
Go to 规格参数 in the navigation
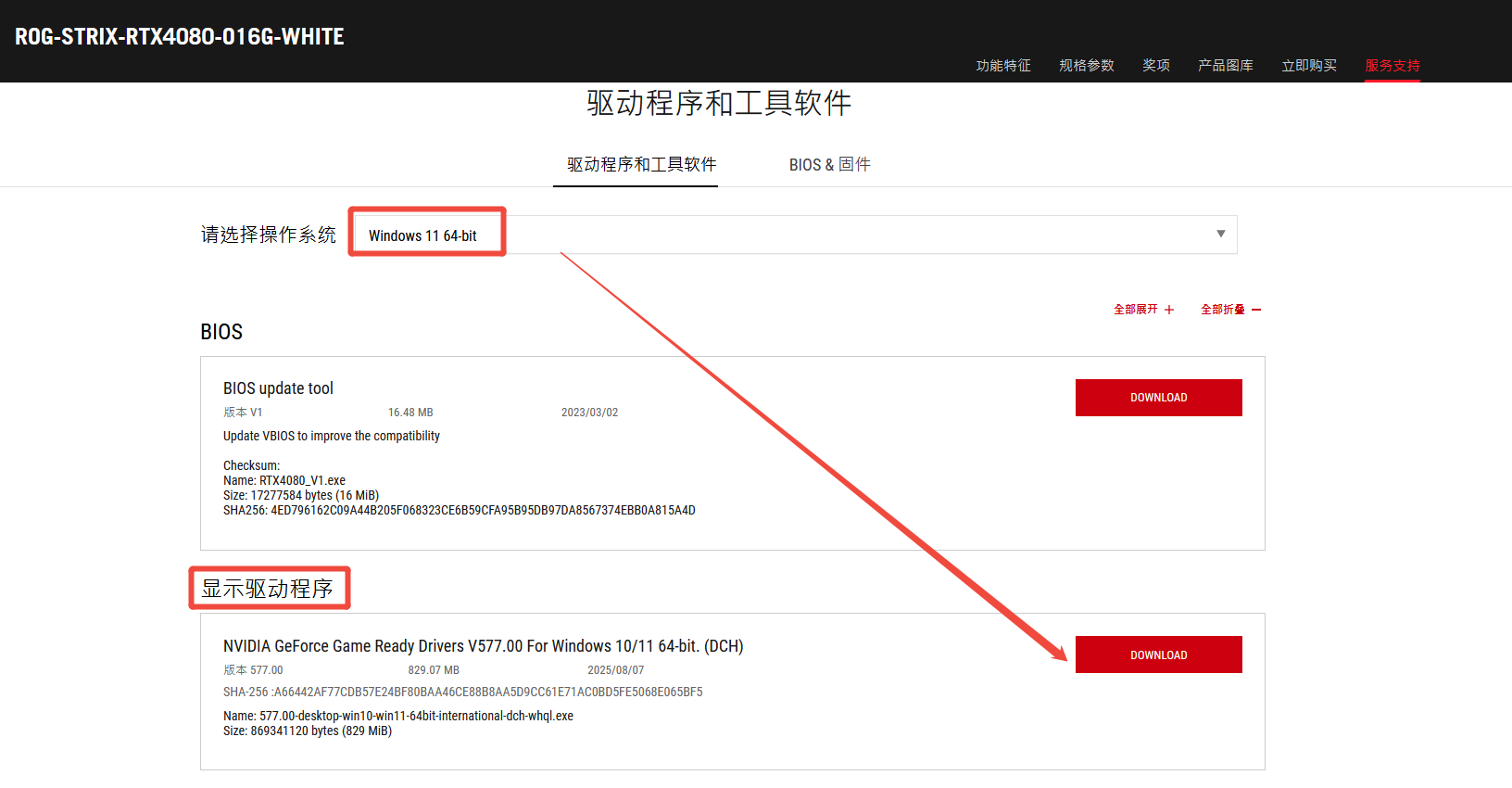(x=1087, y=65)
